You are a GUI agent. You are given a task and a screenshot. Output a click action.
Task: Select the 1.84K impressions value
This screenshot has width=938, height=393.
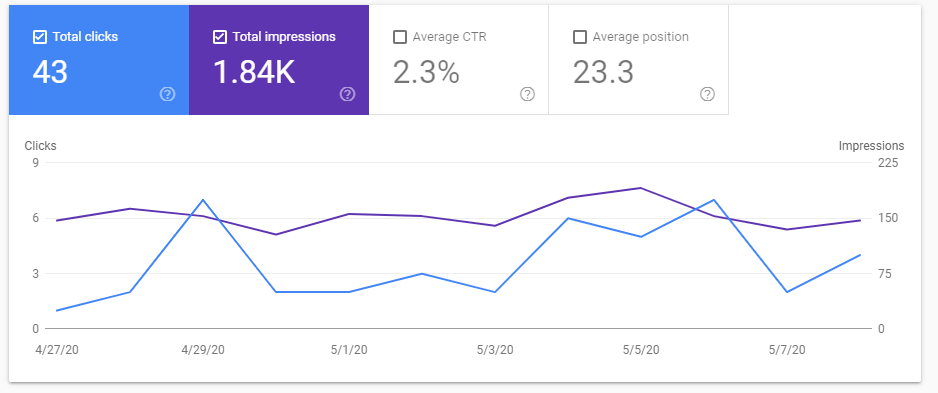coord(254,72)
